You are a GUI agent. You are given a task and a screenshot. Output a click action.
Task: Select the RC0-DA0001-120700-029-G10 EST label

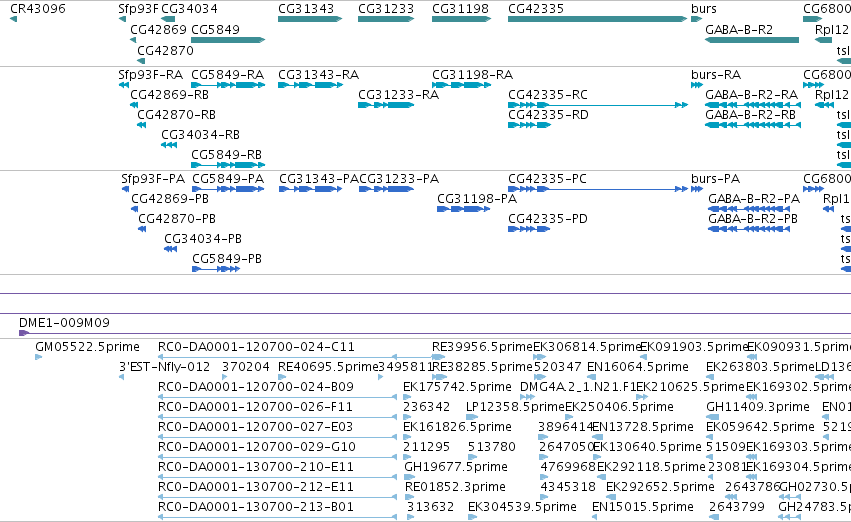click(257, 447)
